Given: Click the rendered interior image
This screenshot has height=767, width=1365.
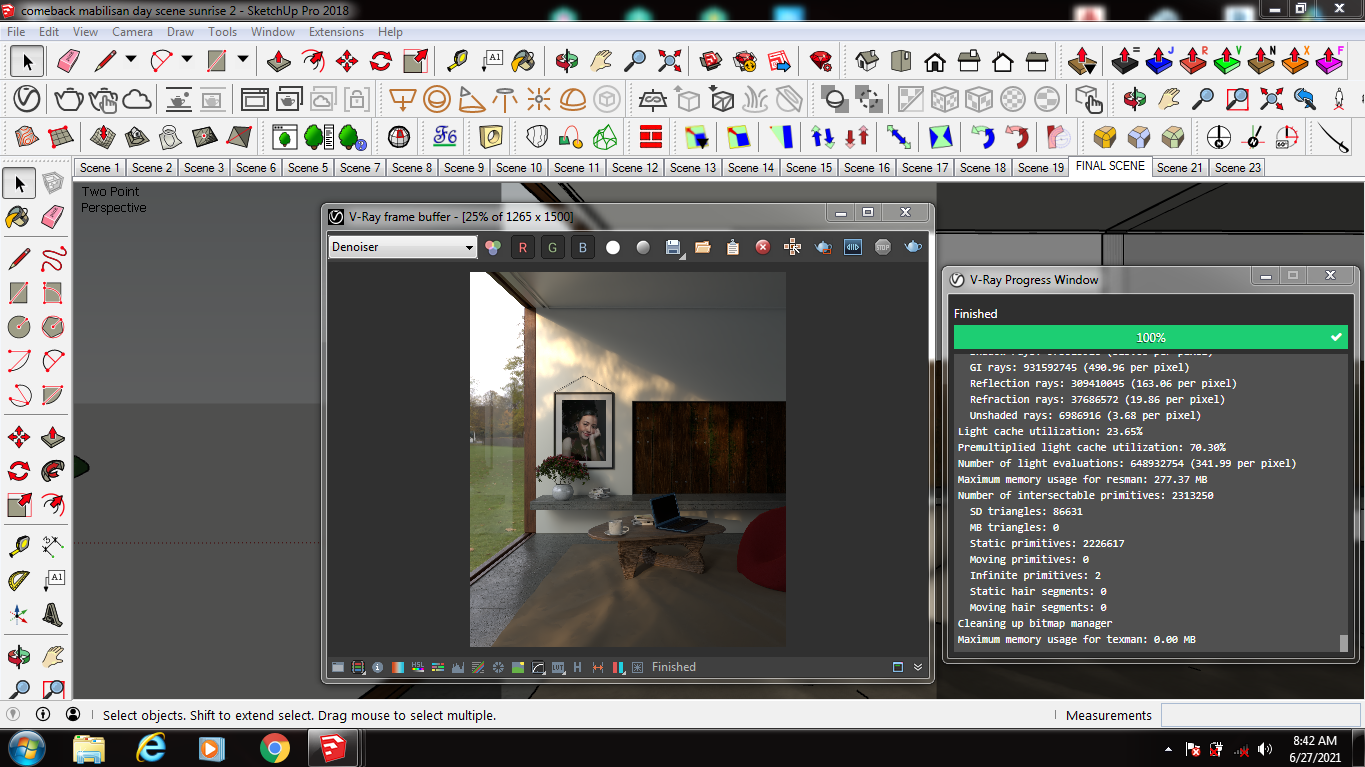Looking at the screenshot, I should pyautogui.click(x=628, y=460).
